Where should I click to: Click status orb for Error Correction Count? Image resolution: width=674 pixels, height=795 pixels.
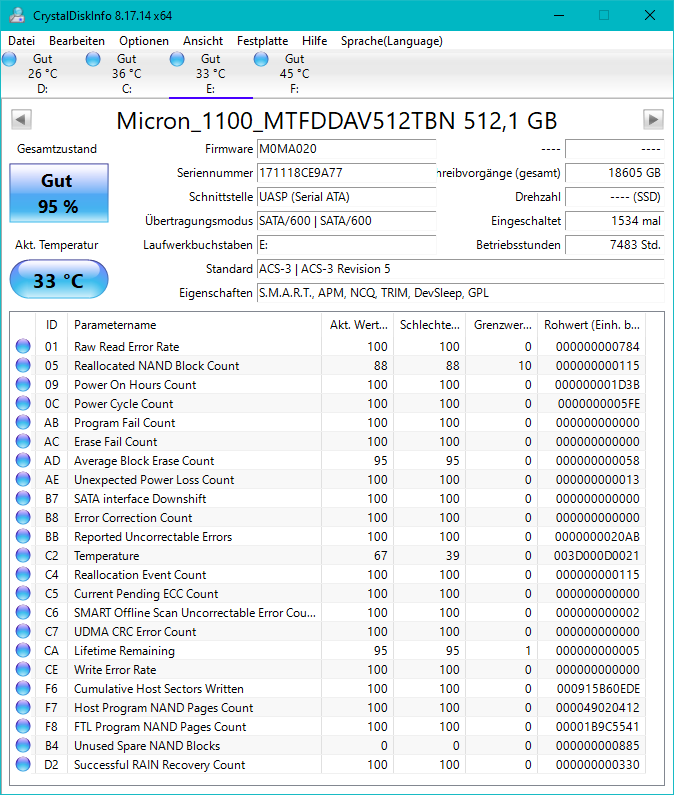(x=23, y=518)
